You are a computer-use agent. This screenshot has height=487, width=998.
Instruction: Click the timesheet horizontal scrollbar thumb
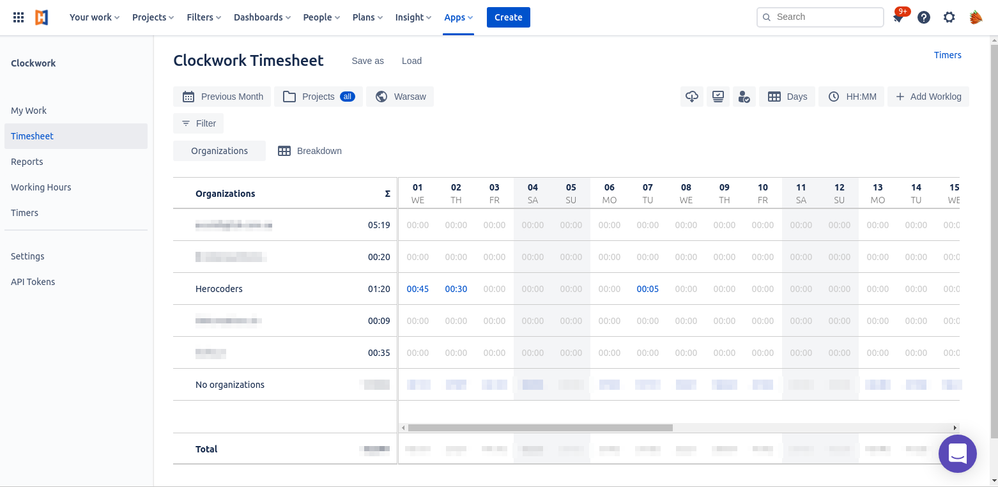click(540, 428)
